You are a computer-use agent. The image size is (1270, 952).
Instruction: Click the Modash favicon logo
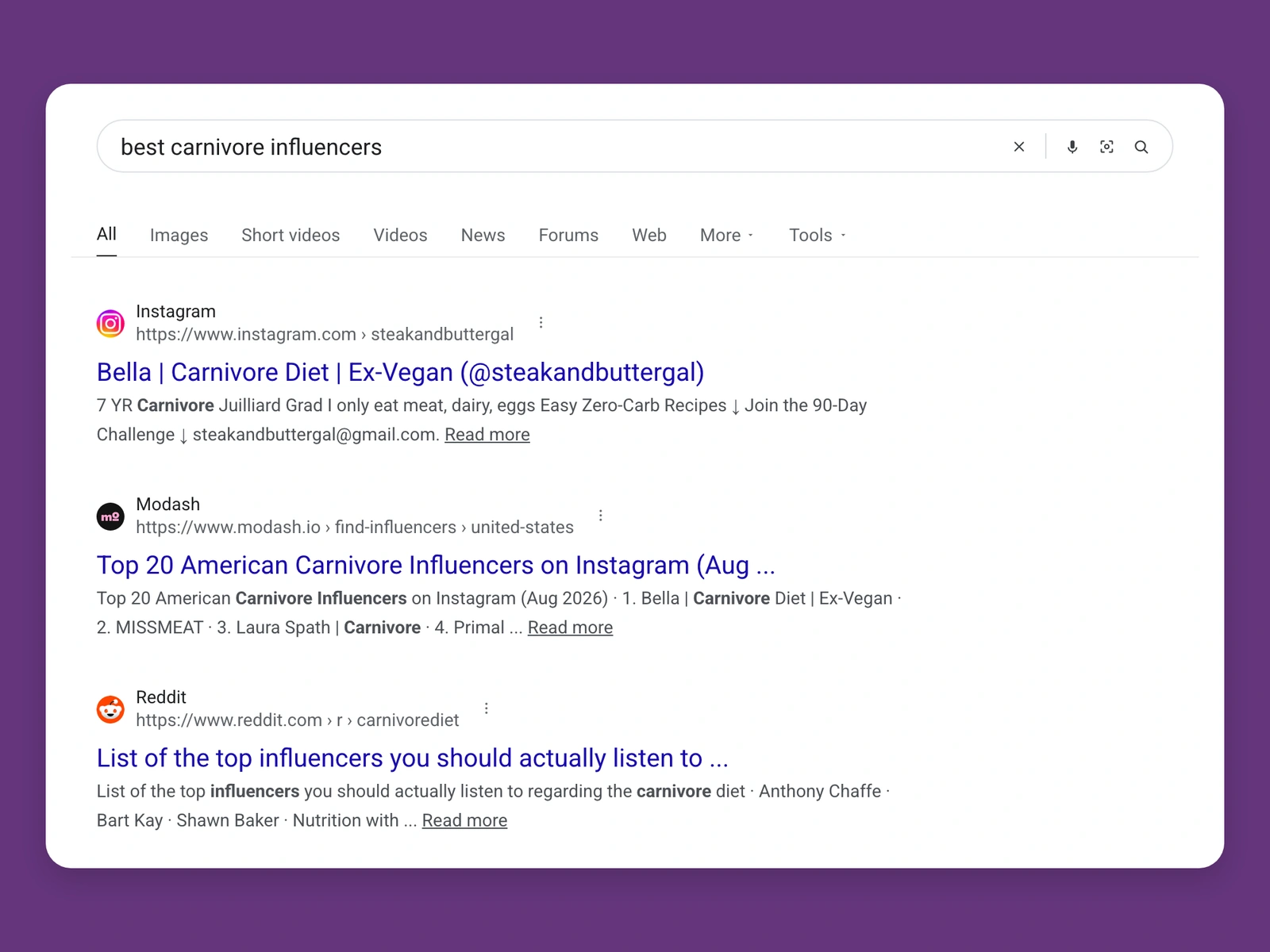pos(110,516)
